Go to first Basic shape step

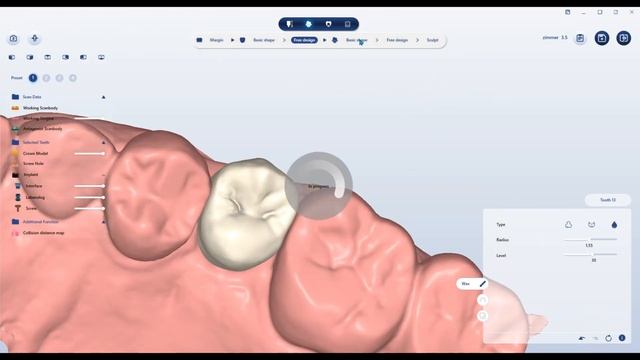(264, 40)
